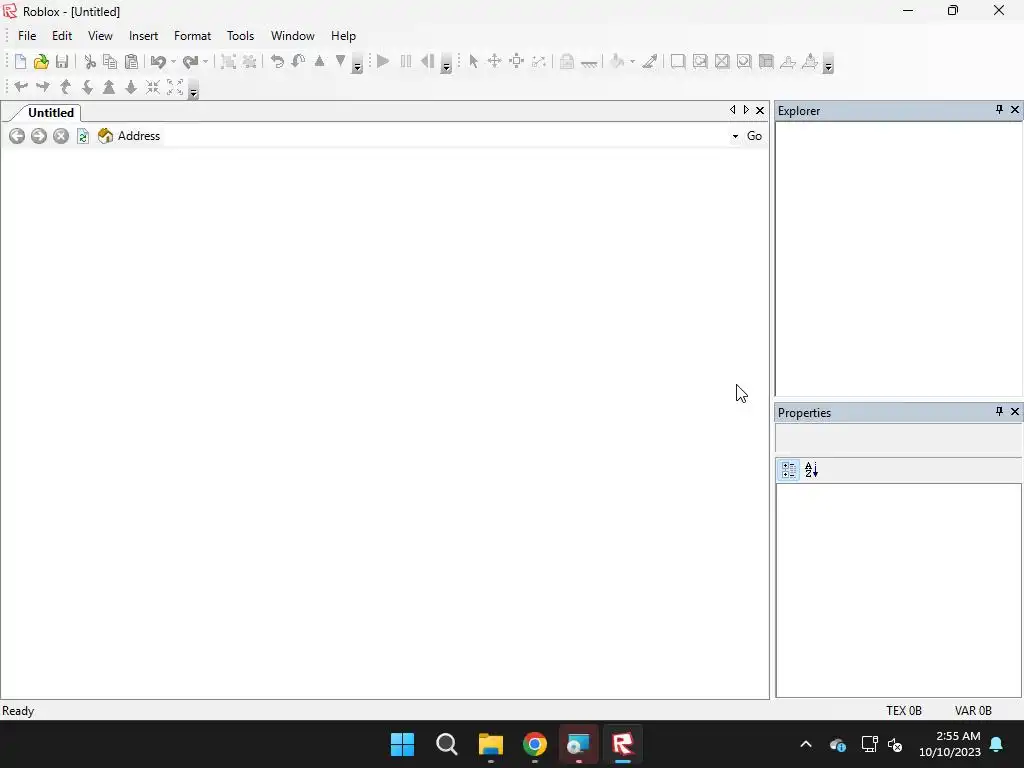
Task: Click the camera pan left arrow icon
Action: [x=21, y=87]
